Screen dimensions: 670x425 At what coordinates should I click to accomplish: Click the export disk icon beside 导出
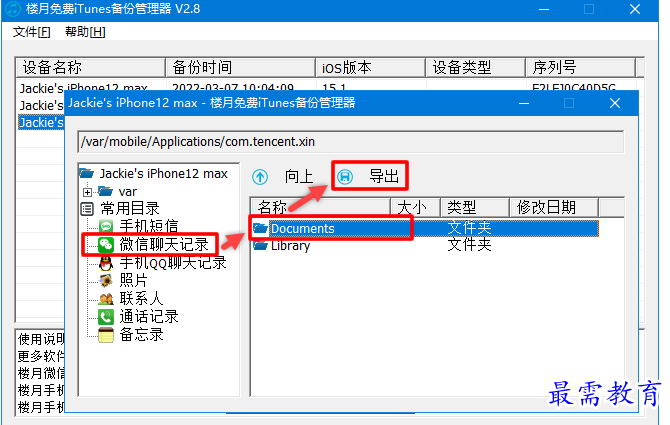345,176
